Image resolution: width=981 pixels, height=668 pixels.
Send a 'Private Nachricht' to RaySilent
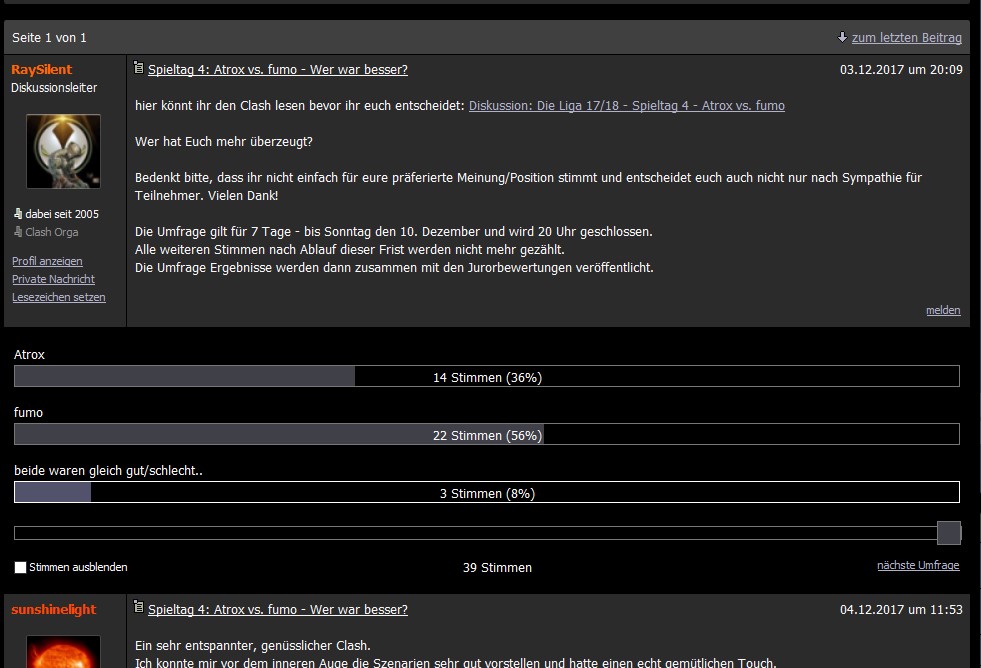click(53, 279)
